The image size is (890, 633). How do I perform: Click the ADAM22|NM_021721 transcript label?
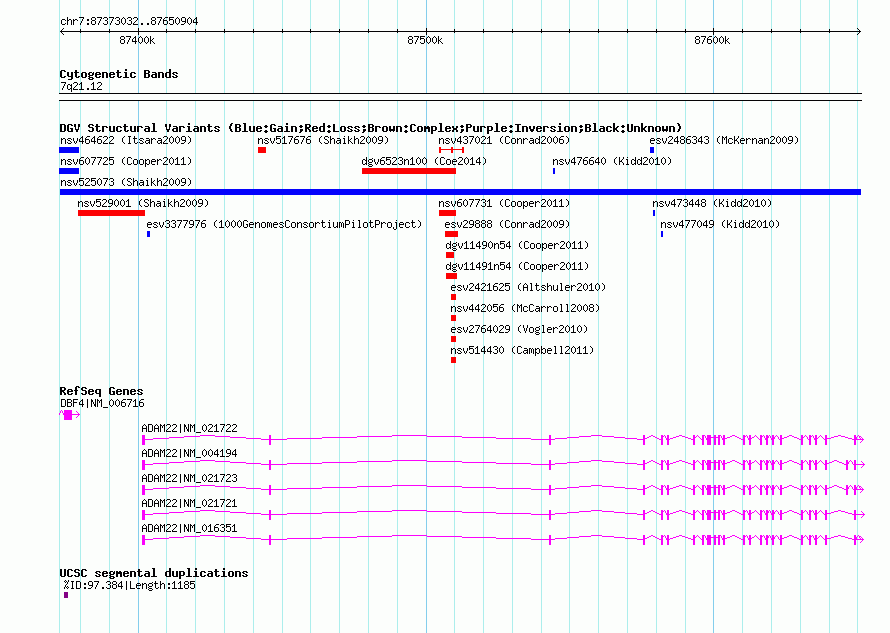click(x=189, y=504)
